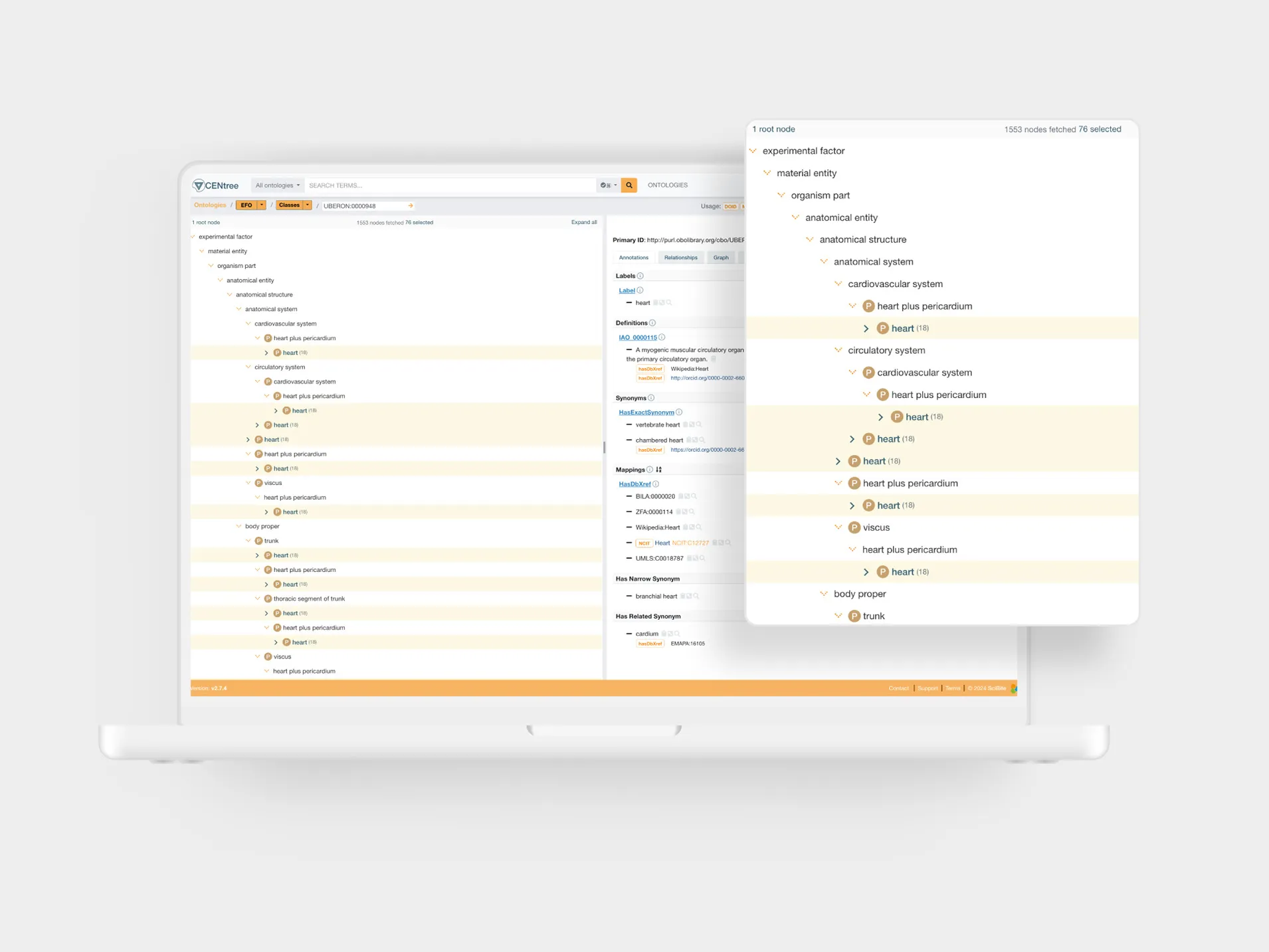The height and width of the screenshot is (952, 1269).
Task: Click the CENtree logo in the header
Action: pos(215,185)
